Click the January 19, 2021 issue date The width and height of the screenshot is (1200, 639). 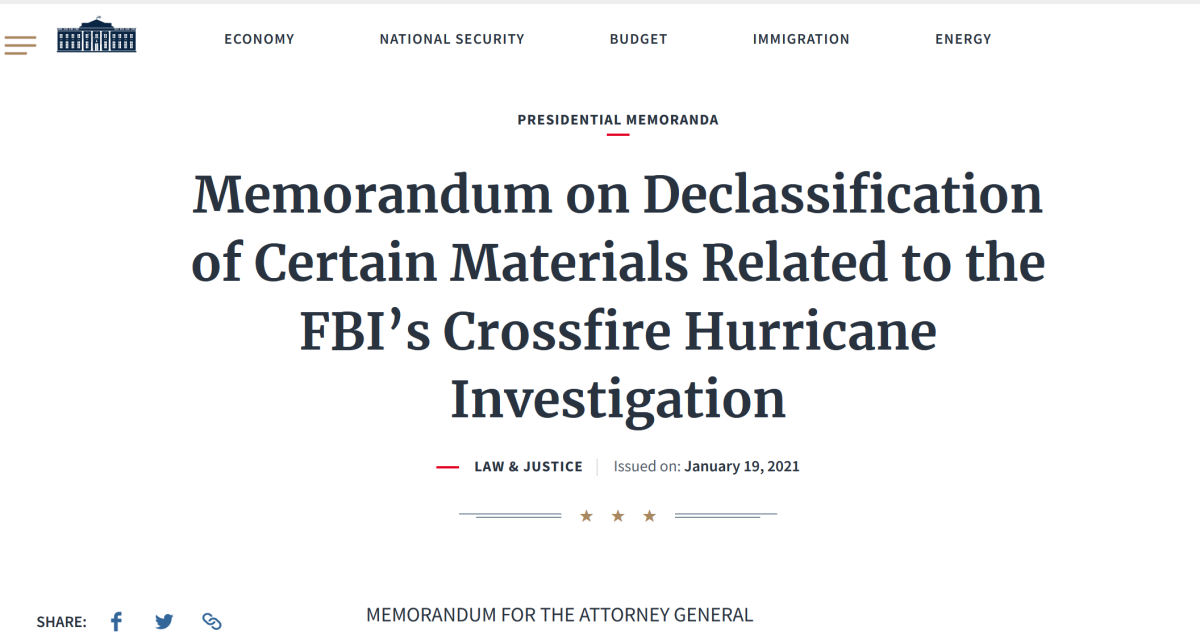pos(741,467)
